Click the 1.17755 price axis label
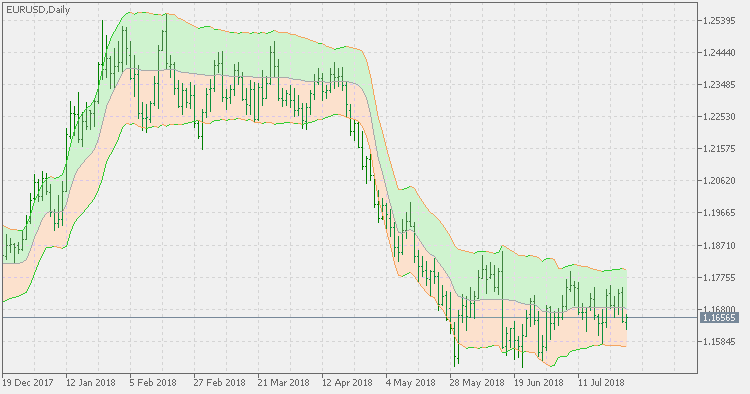 pos(719,277)
